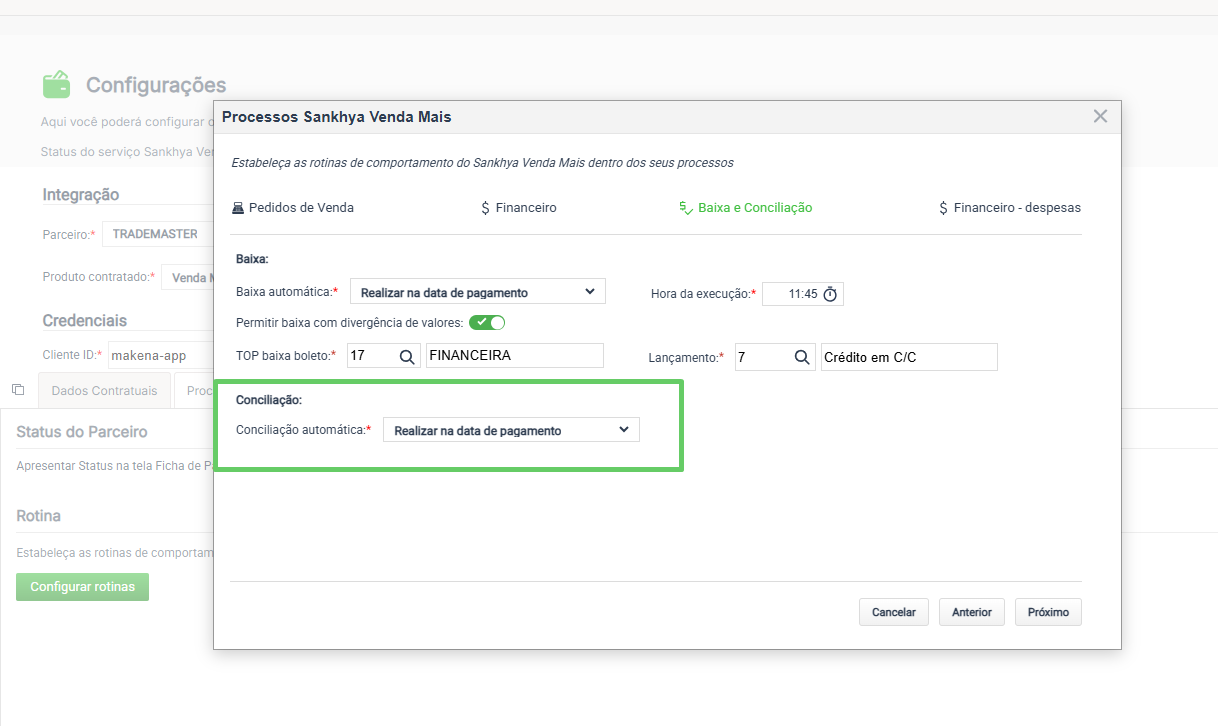Viewport: 1218px width, 726px height.
Task: Click the copy icon beside the Dados Contratuais tab
Action: (18, 389)
